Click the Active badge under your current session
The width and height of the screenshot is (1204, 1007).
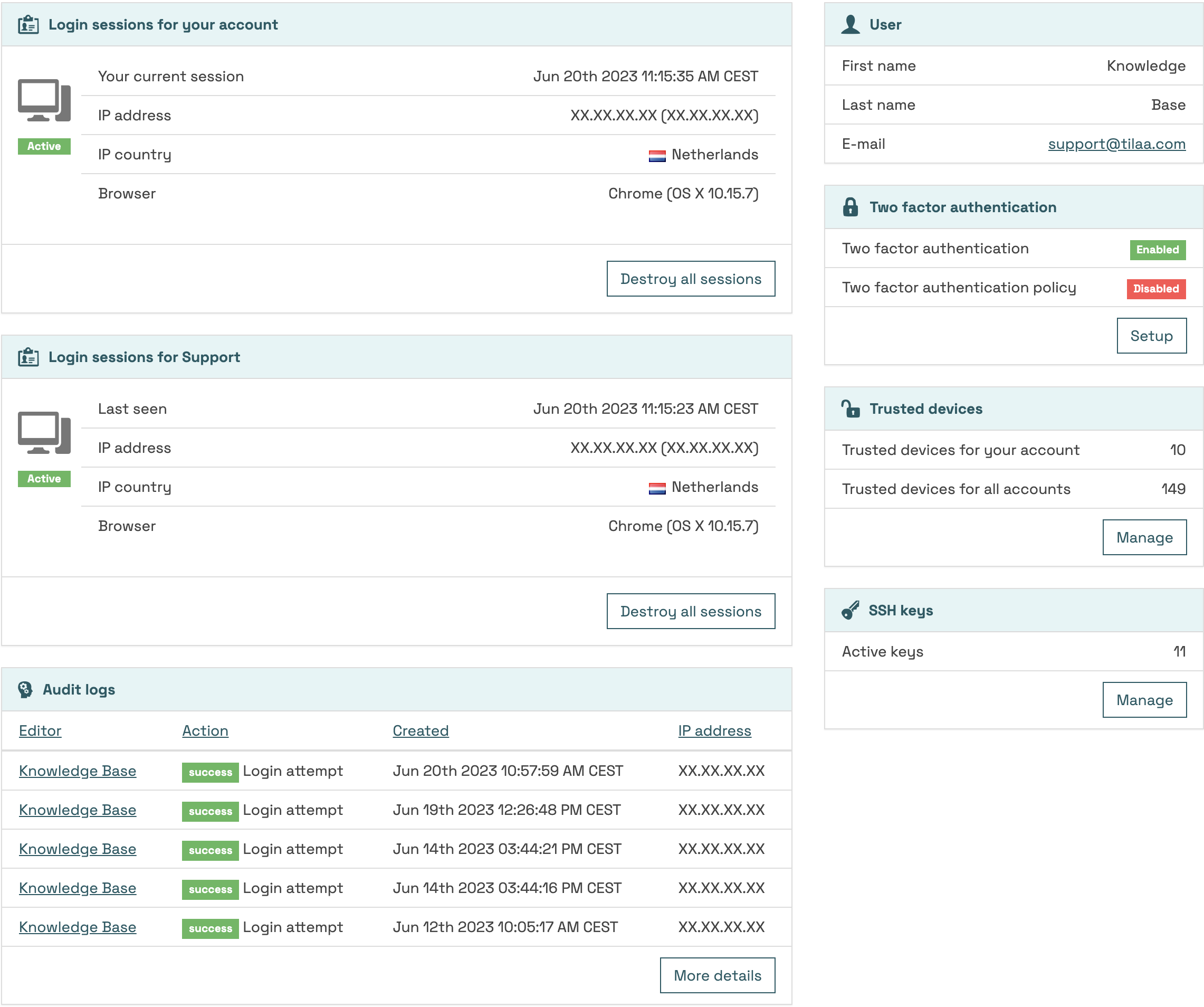tap(44, 146)
